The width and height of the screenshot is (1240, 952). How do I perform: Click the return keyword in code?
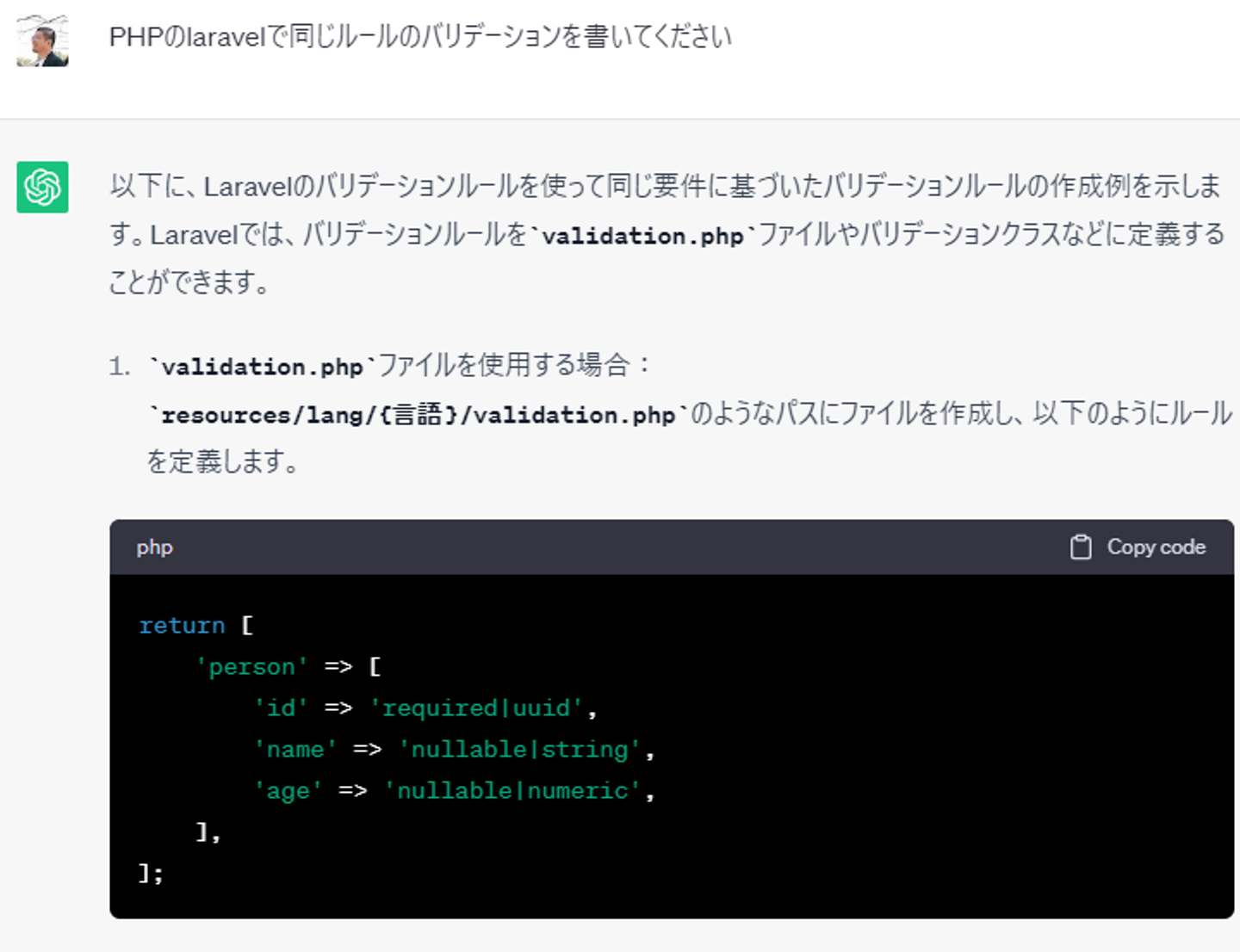click(x=182, y=626)
